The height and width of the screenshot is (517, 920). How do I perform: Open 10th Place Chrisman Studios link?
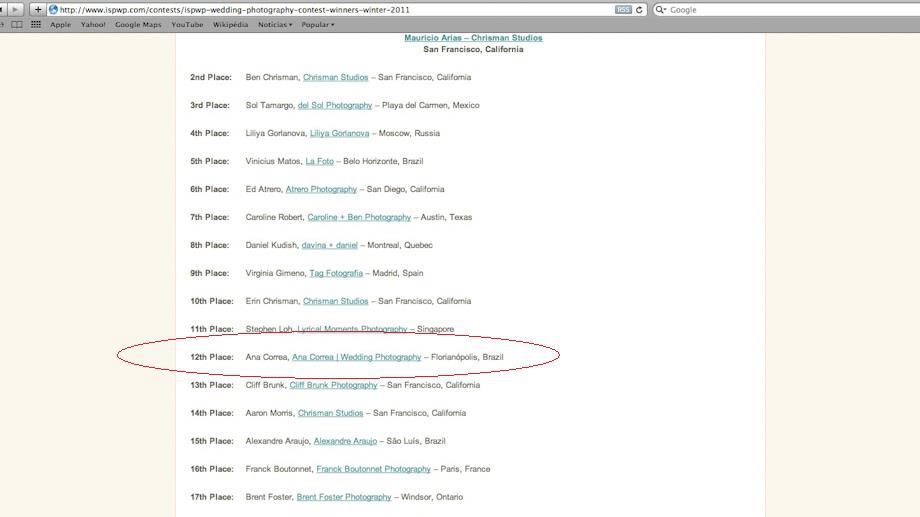(x=336, y=301)
